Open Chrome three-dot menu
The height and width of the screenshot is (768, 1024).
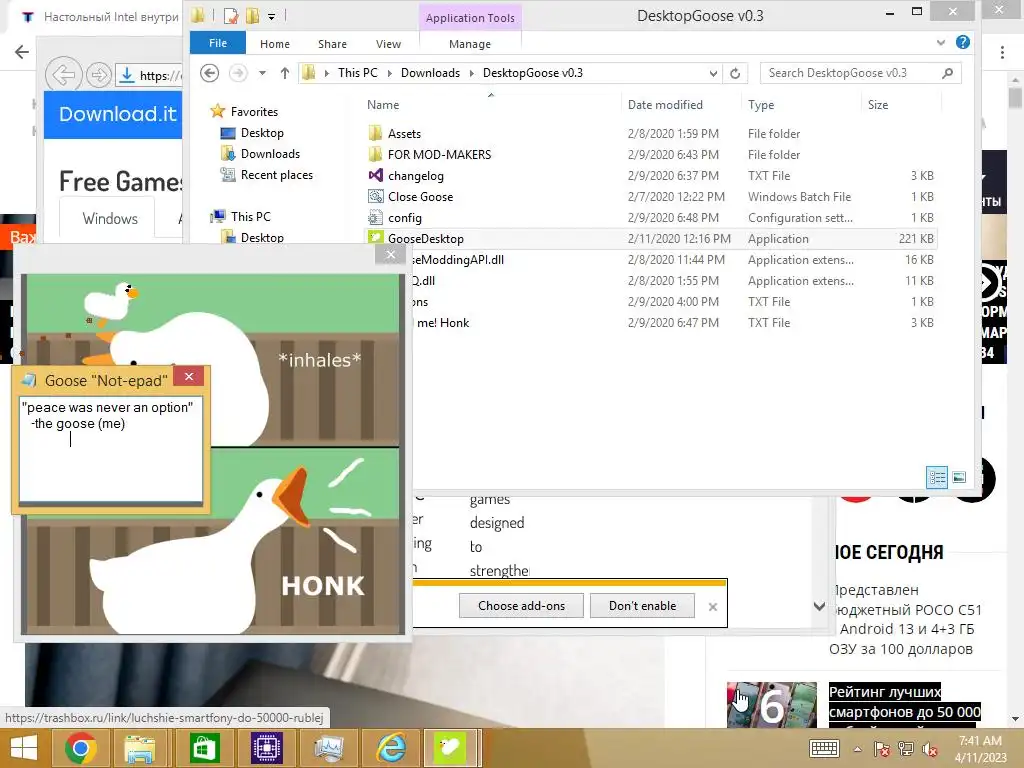click(x=1002, y=52)
